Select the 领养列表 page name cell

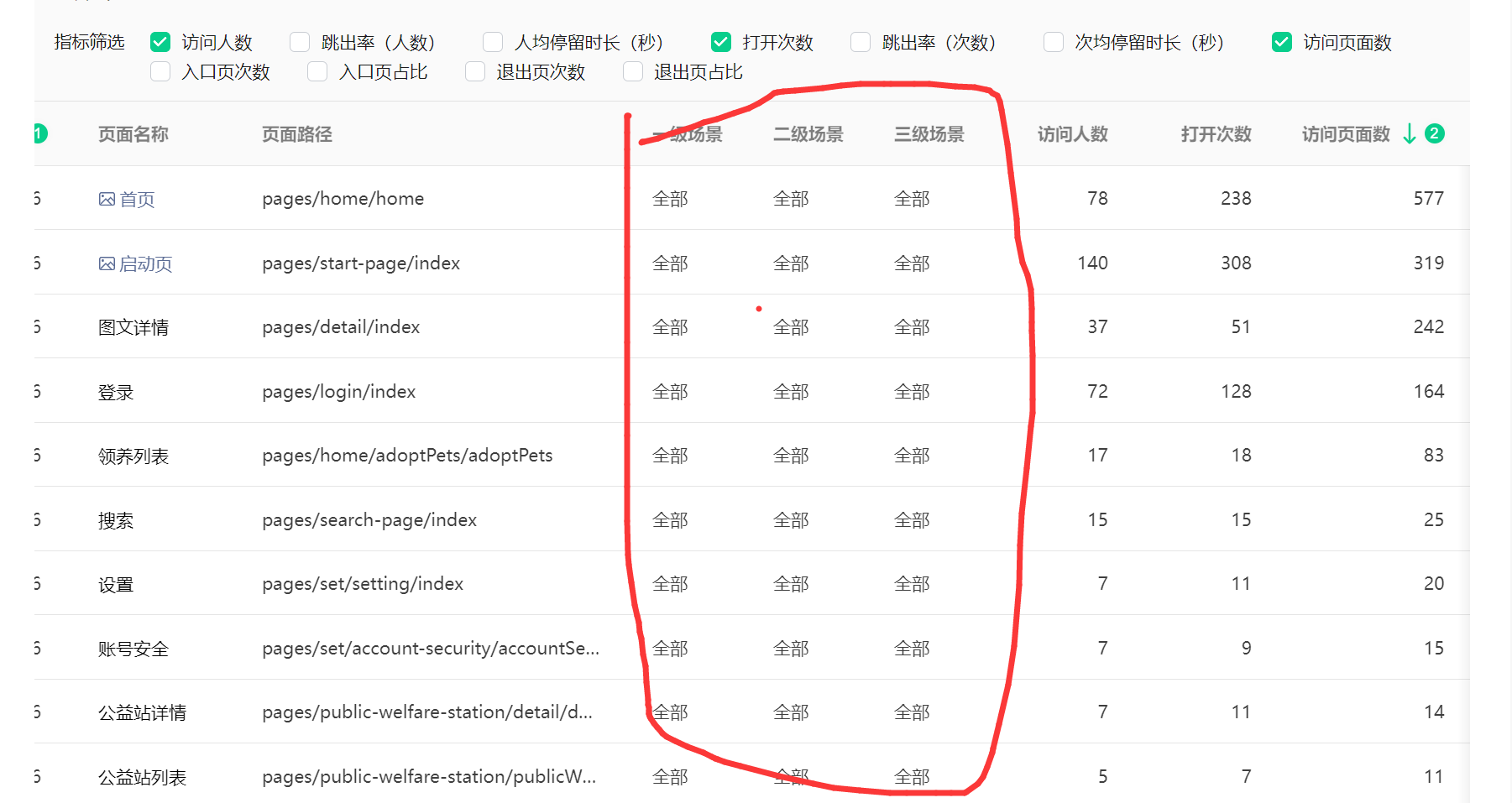coord(133,456)
